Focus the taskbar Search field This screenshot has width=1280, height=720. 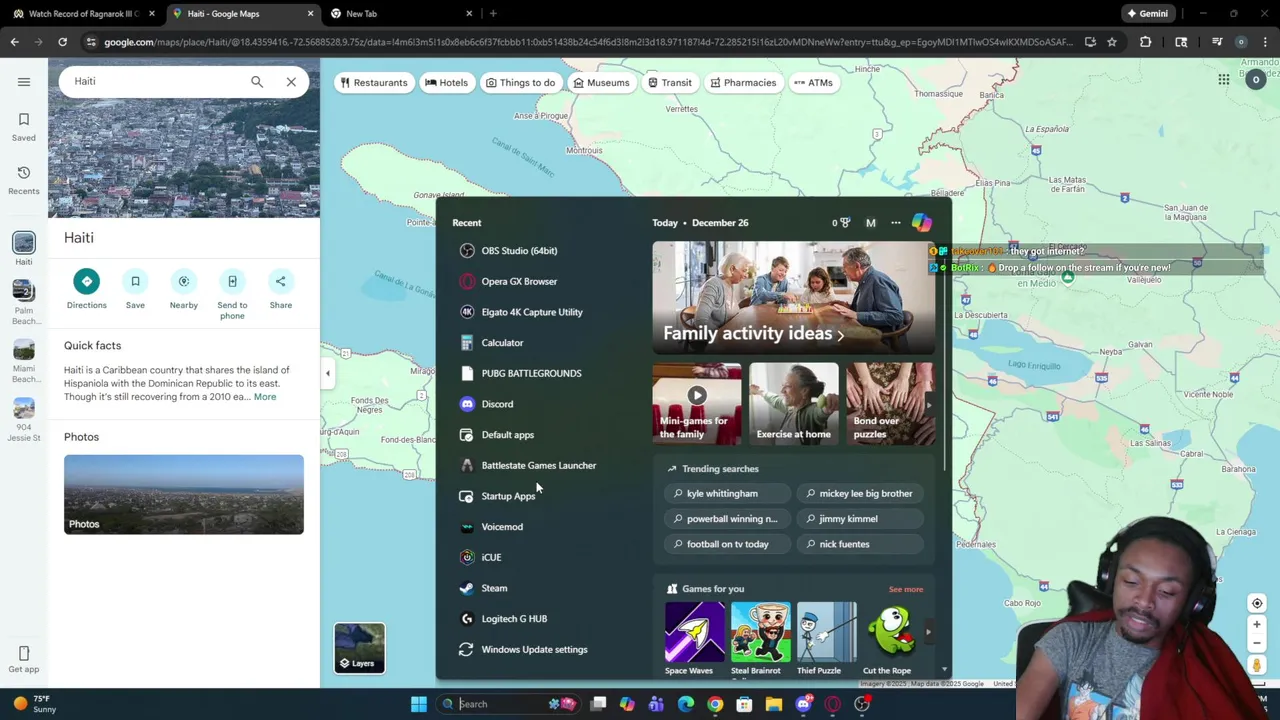pos(509,704)
